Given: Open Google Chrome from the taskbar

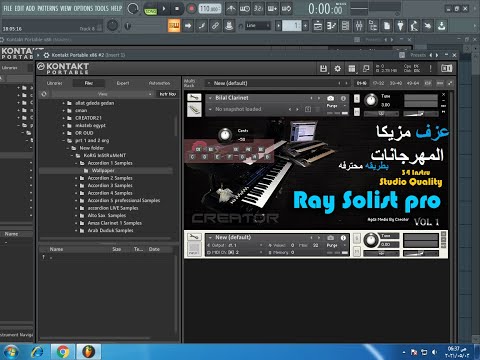Looking at the screenshot, I should 63,352.
